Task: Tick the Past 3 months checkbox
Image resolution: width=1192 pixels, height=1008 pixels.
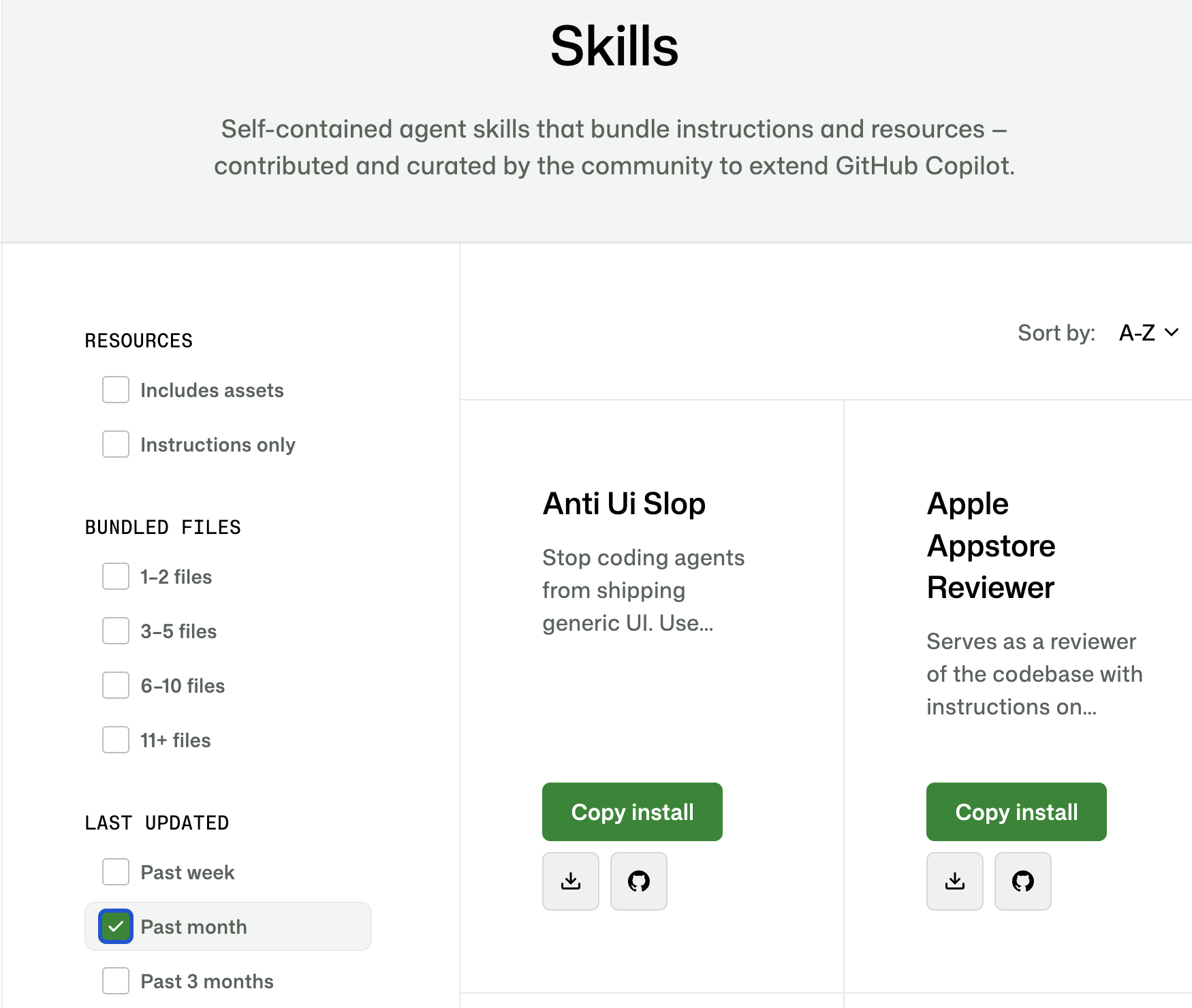Action: coord(116,981)
